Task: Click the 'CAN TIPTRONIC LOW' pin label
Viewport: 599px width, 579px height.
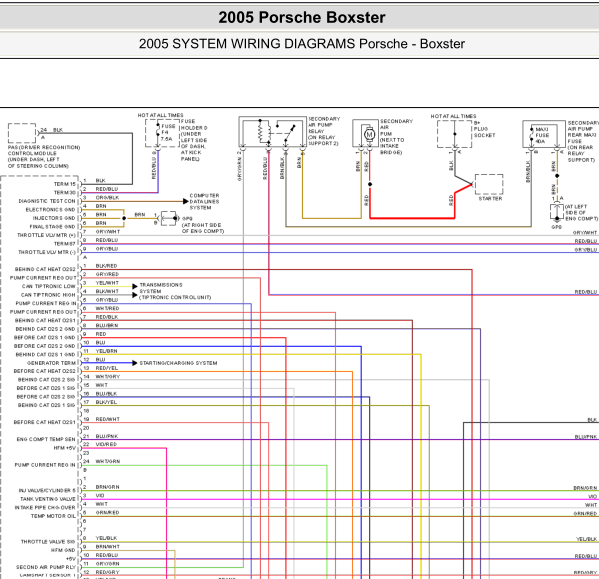Action: pos(49,286)
